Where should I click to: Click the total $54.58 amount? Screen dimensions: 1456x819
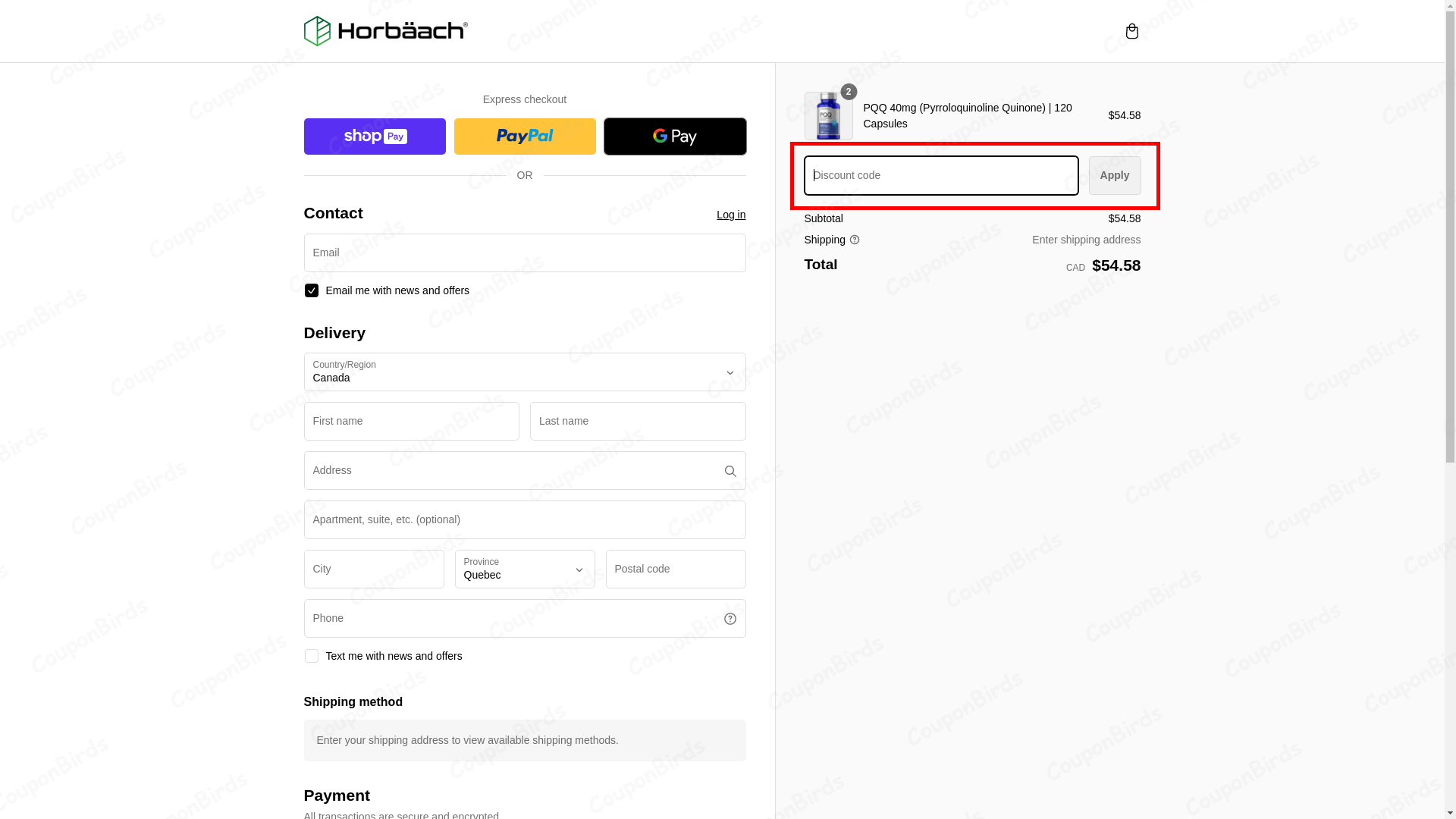[x=1116, y=265]
